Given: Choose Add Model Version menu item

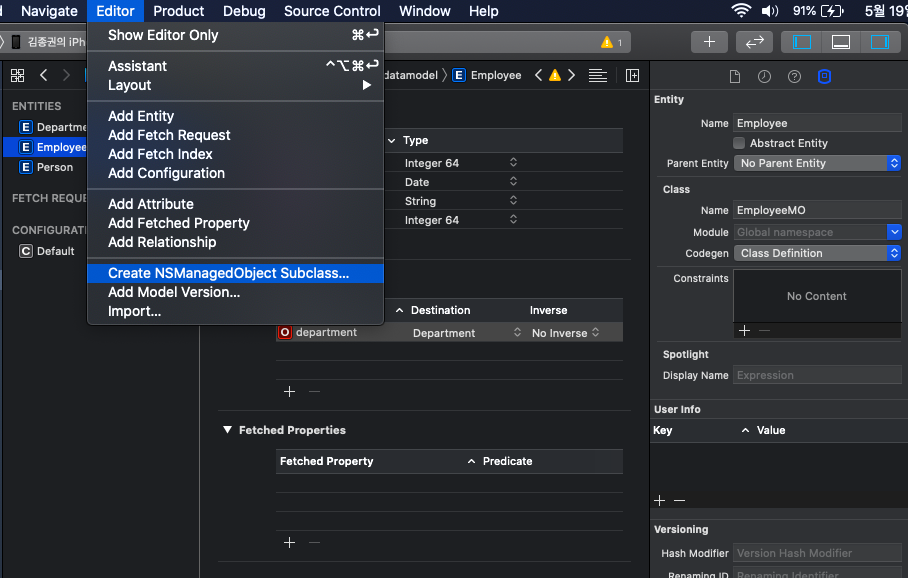Looking at the screenshot, I should 235,292.
